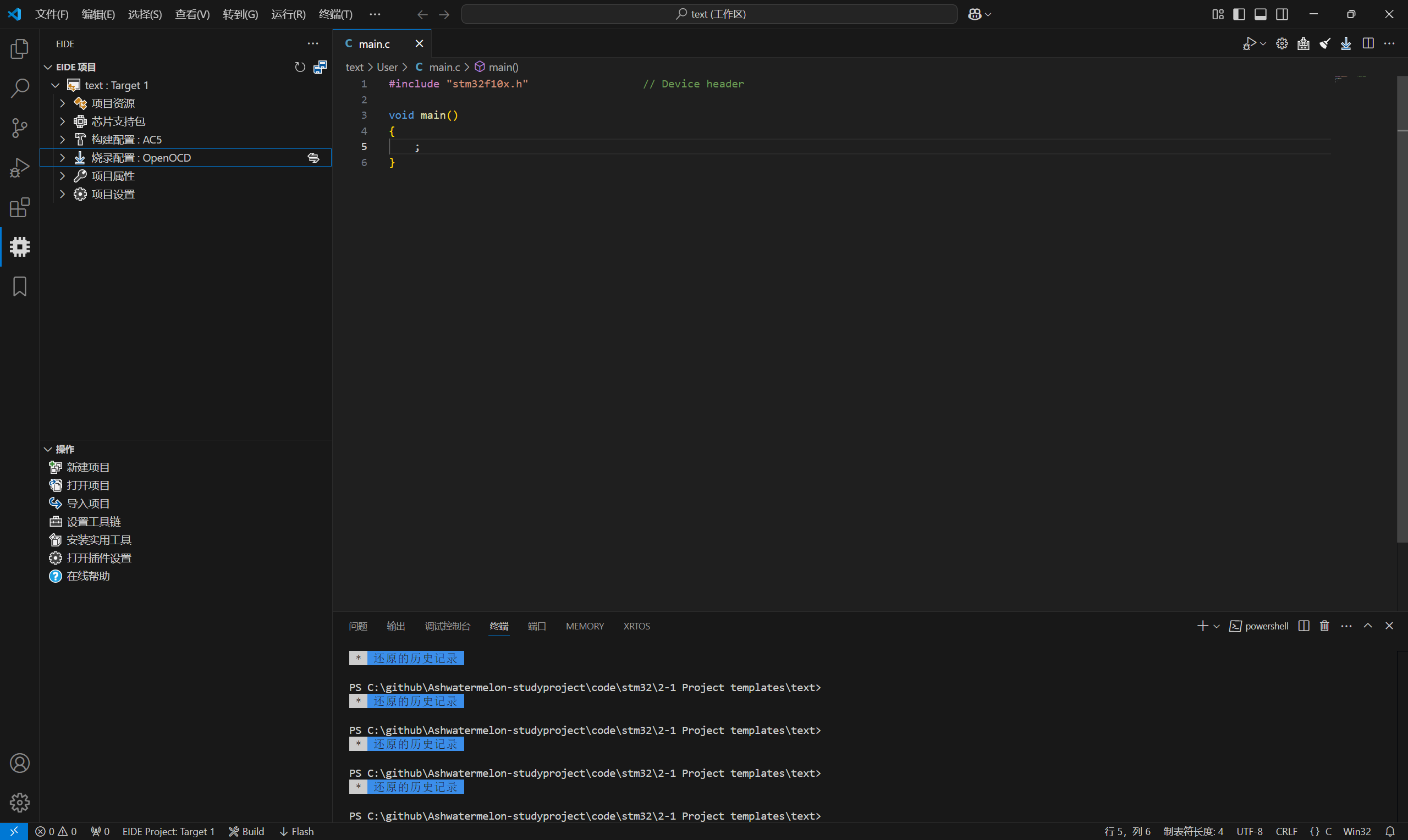Click Build in the status bar

pyautogui.click(x=247, y=831)
